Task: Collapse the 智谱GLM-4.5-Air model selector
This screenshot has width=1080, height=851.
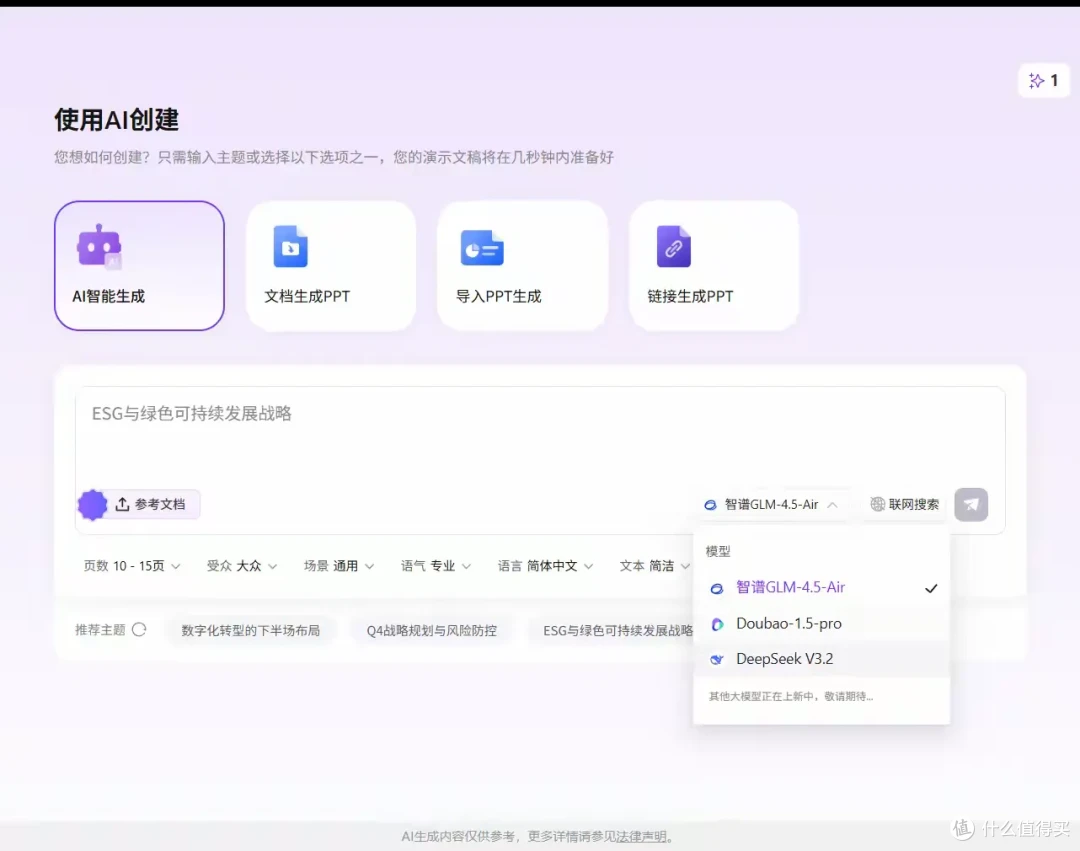Action: pos(771,505)
